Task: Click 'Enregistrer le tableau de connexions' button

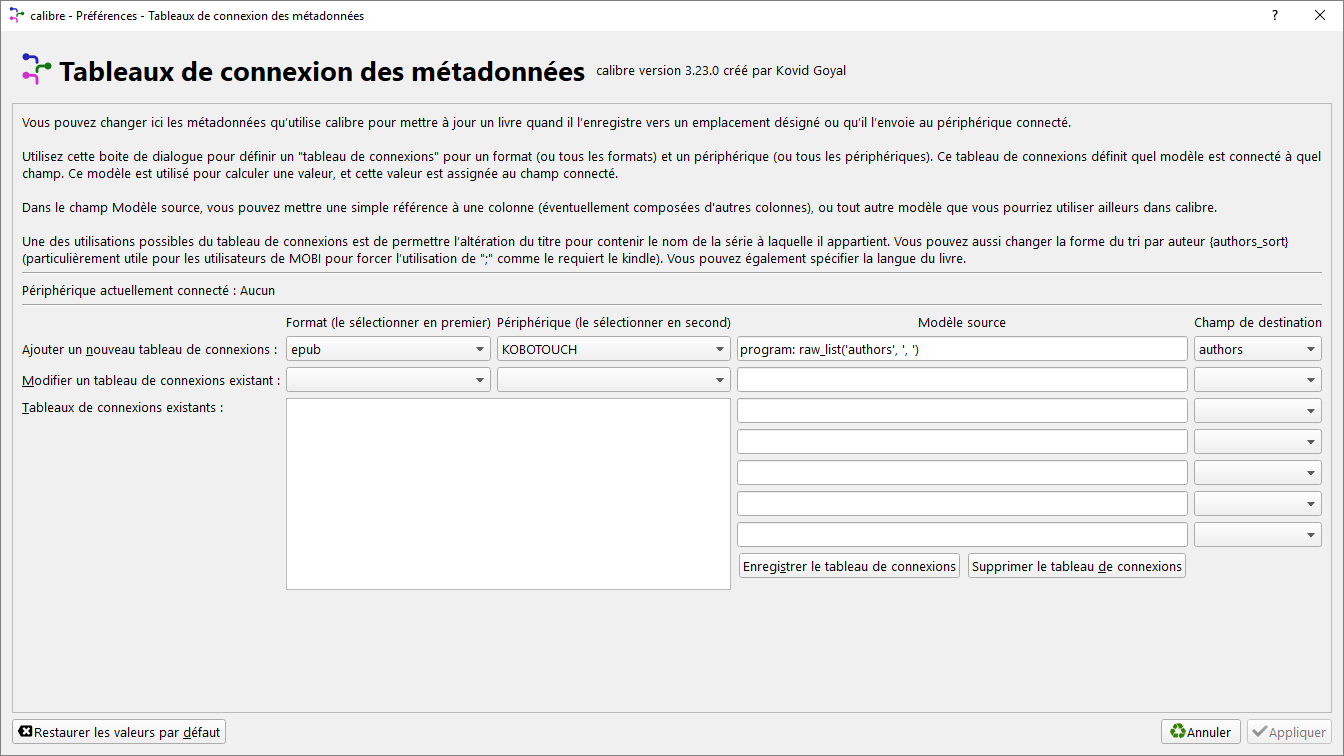Action: [x=849, y=566]
